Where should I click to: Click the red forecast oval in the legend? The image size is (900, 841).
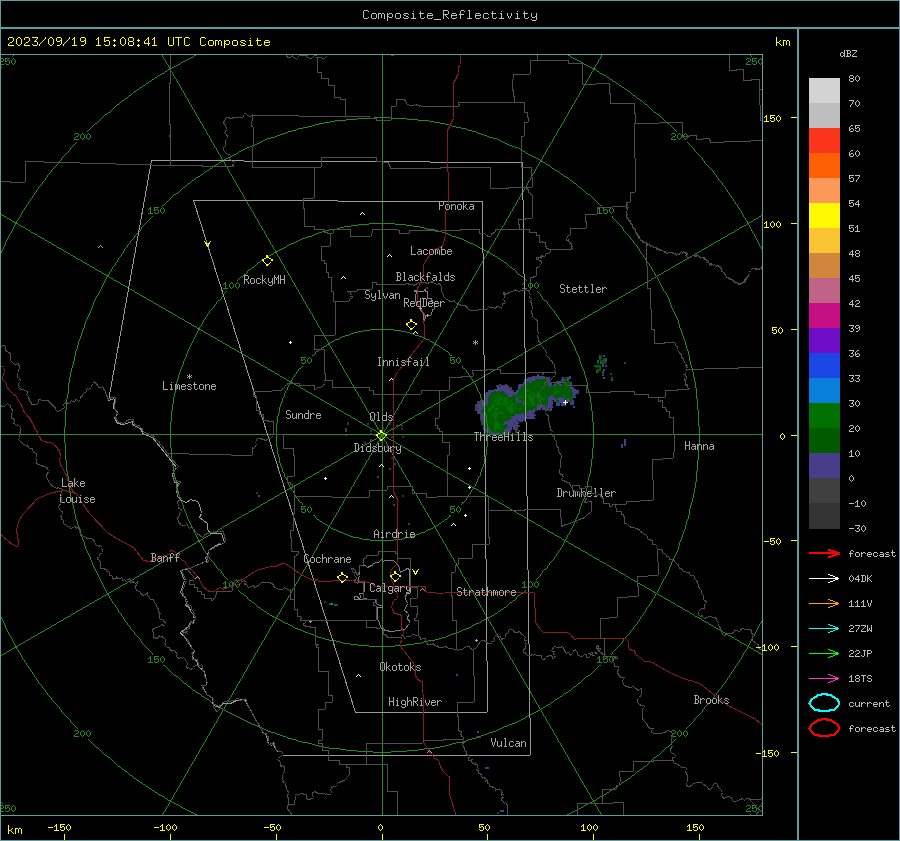coord(824,728)
